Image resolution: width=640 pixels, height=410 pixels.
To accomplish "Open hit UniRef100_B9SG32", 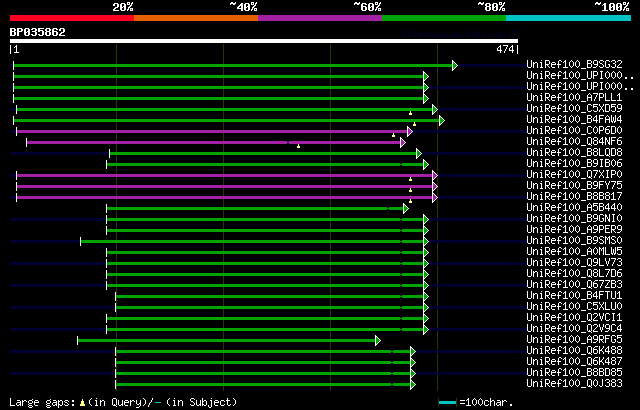I will point(574,64).
